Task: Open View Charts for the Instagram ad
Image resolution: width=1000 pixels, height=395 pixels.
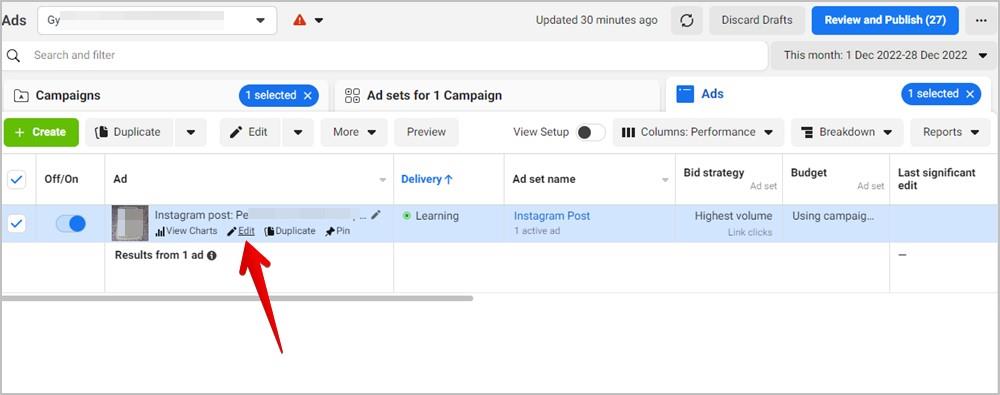Action: click(186, 231)
